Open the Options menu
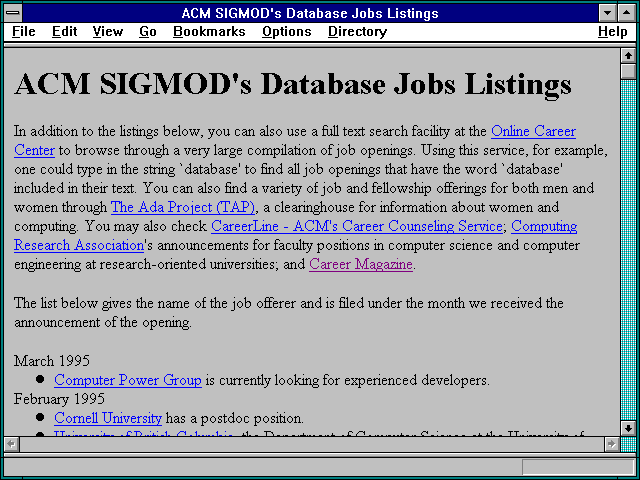The width and height of the screenshot is (640, 480). click(x=287, y=32)
